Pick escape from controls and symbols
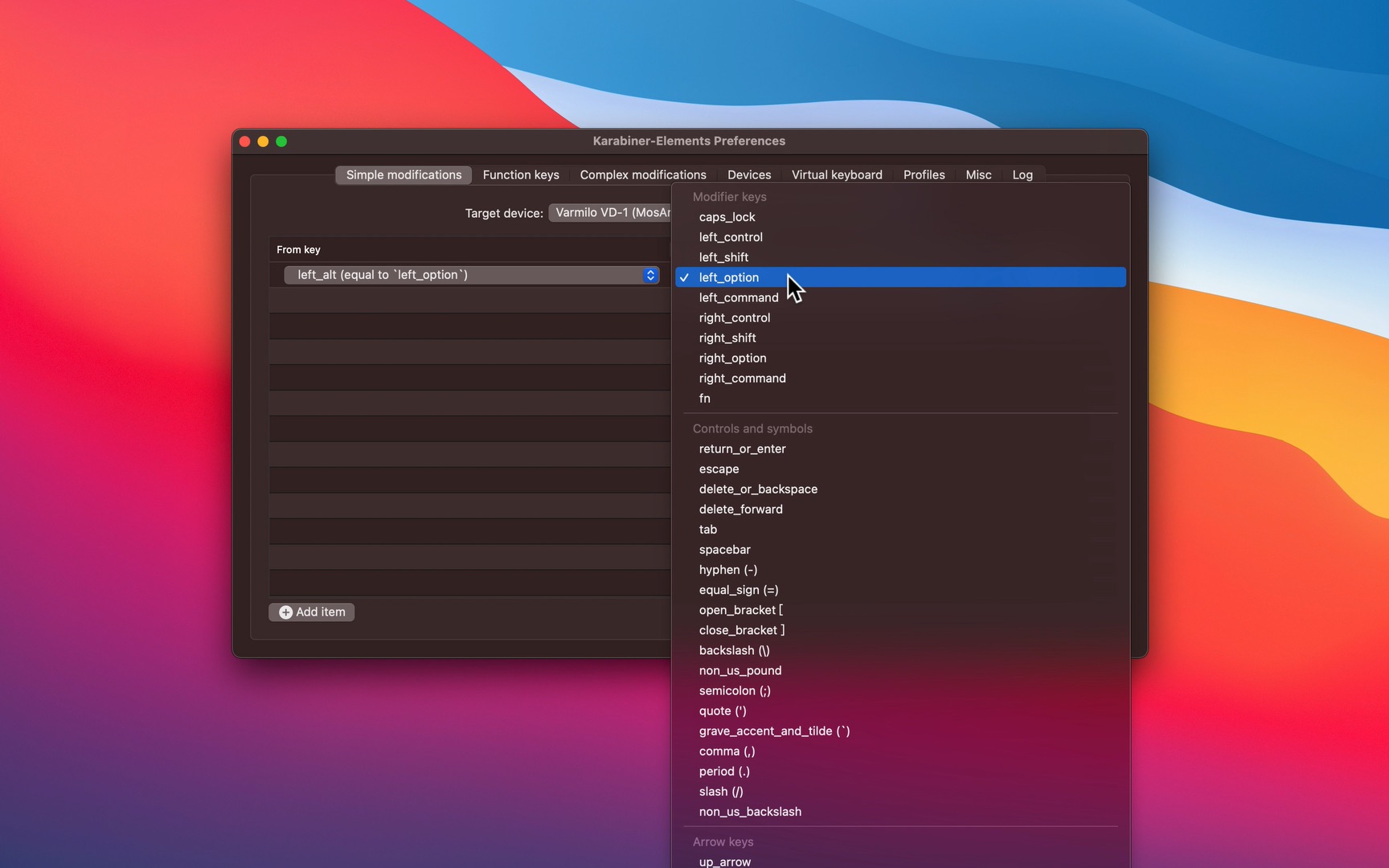The height and width of the screenshot is (868, 1389). (x=900, y=469)
